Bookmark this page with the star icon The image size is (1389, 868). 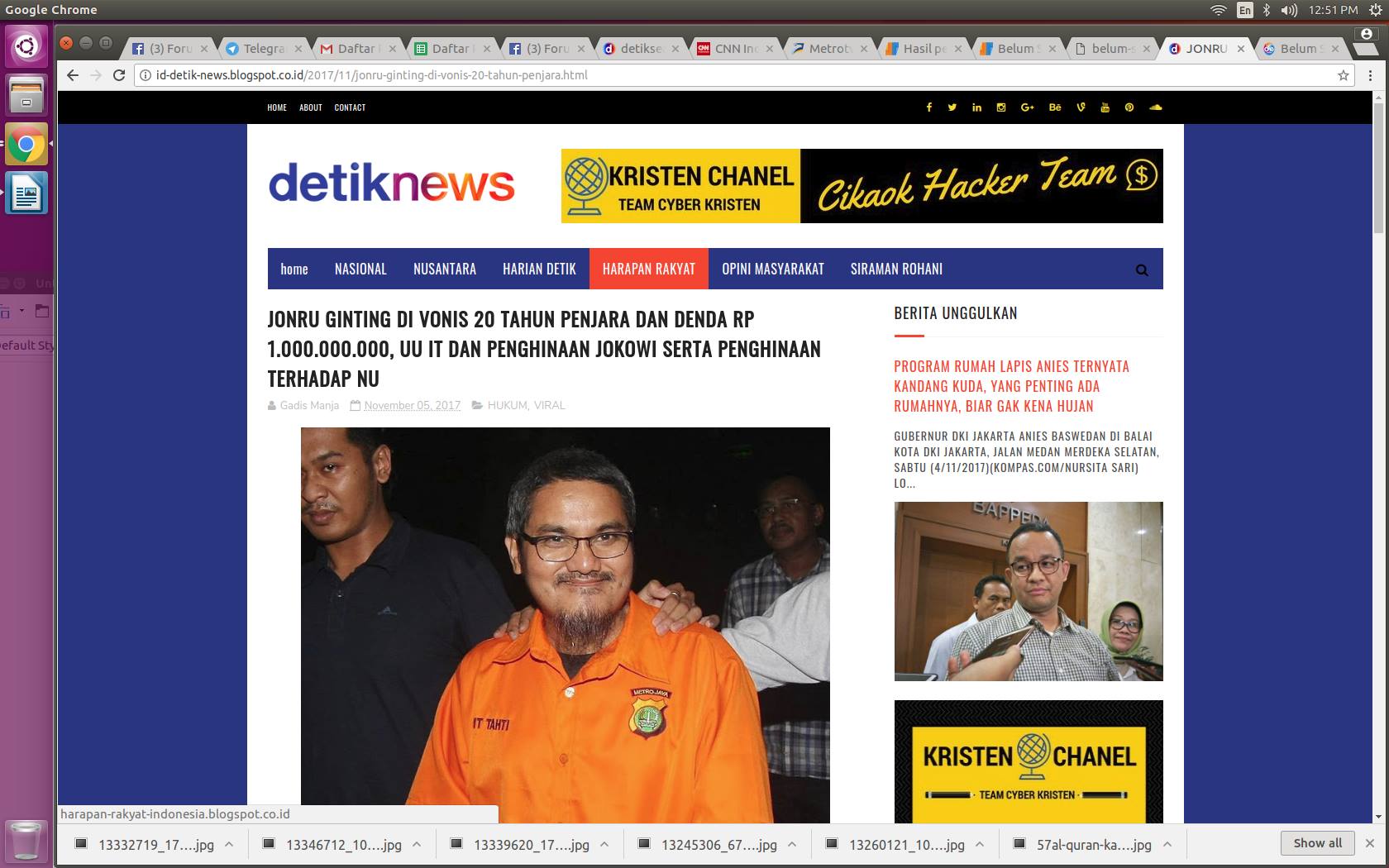(x=1344, y=75)
